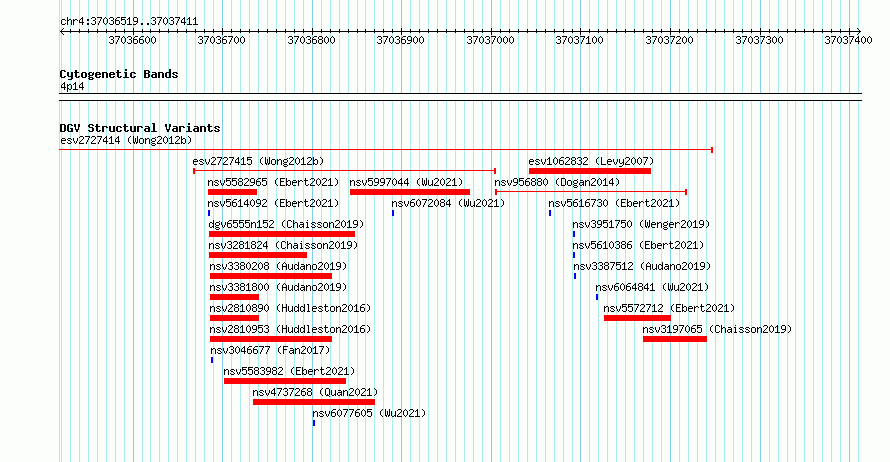Open nsv3951750 (Wenger2019) label
The image size is (890, 462).
pyautogui.click(x=641, y=224)
